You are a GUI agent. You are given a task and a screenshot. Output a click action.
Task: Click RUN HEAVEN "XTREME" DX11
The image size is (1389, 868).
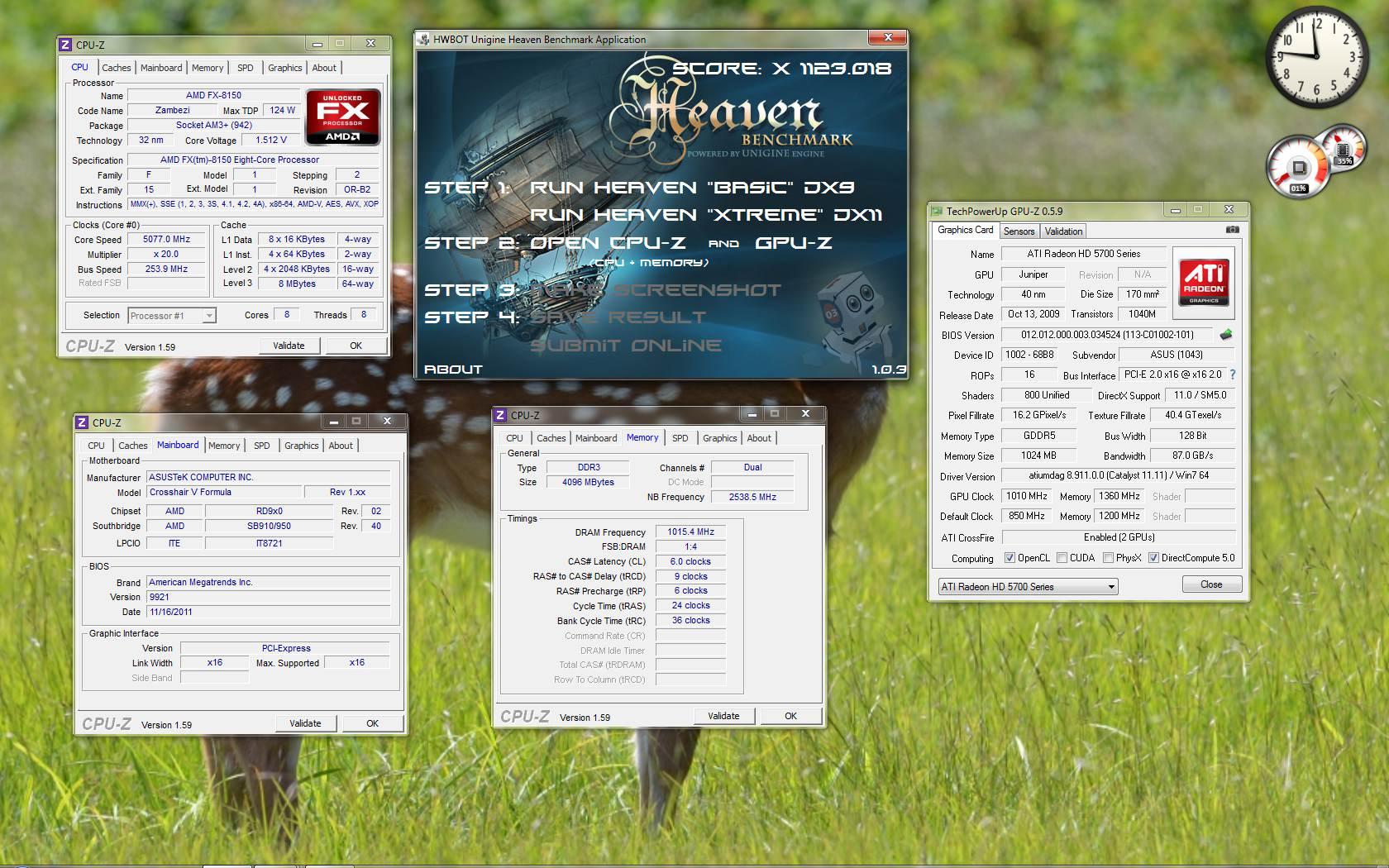[706, 215]
